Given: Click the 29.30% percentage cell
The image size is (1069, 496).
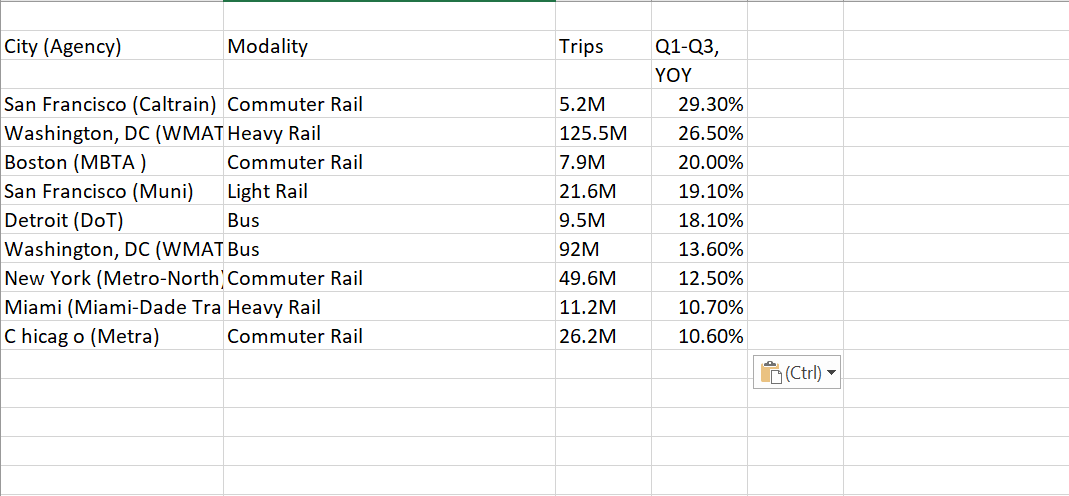Looking at the screenshot, I should (710, 104).
